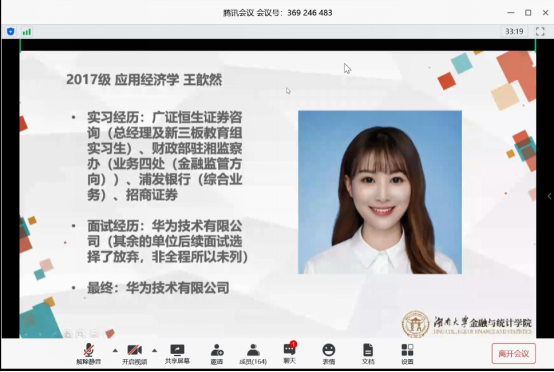Turn on camera with 开启视频
The image size is (554, 372).
click(x=134, y=354)
